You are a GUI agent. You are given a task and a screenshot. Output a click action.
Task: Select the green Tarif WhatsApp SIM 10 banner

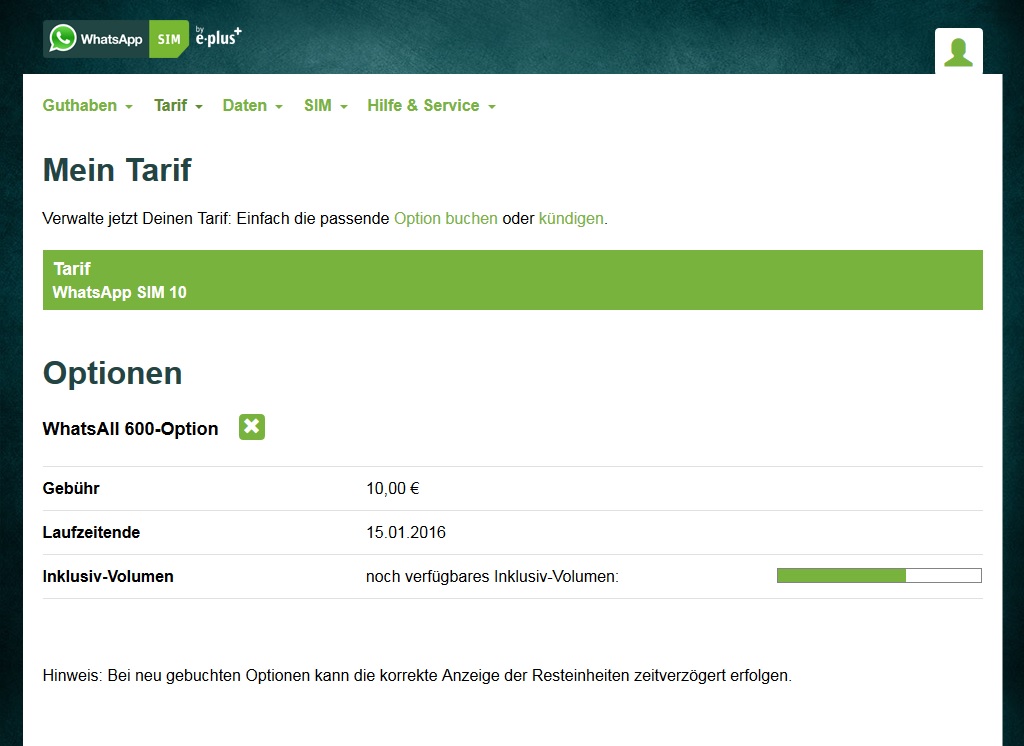(512, 280)
